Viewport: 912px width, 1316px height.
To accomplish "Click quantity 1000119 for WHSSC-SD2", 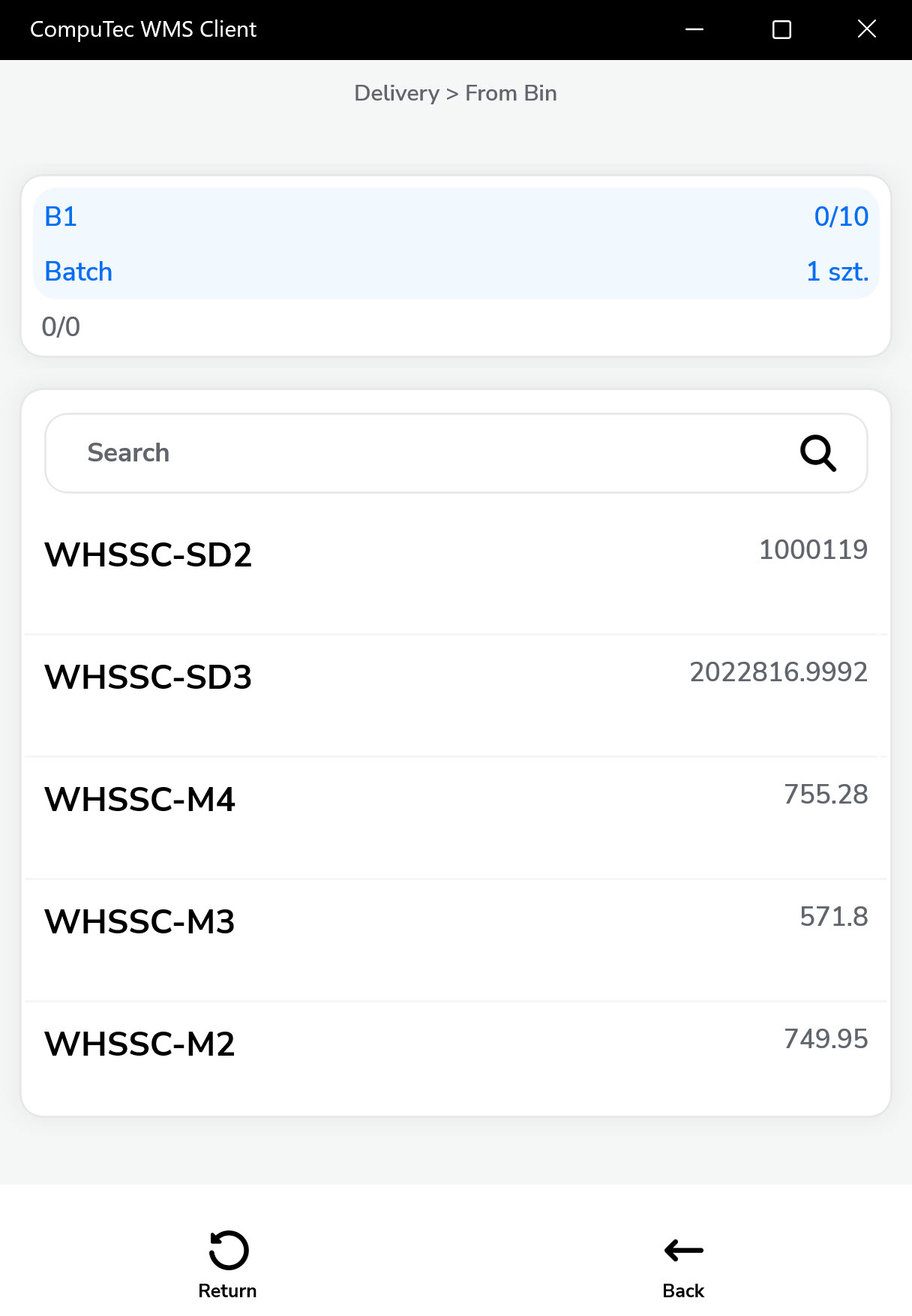I will click(x=813, y=550).
